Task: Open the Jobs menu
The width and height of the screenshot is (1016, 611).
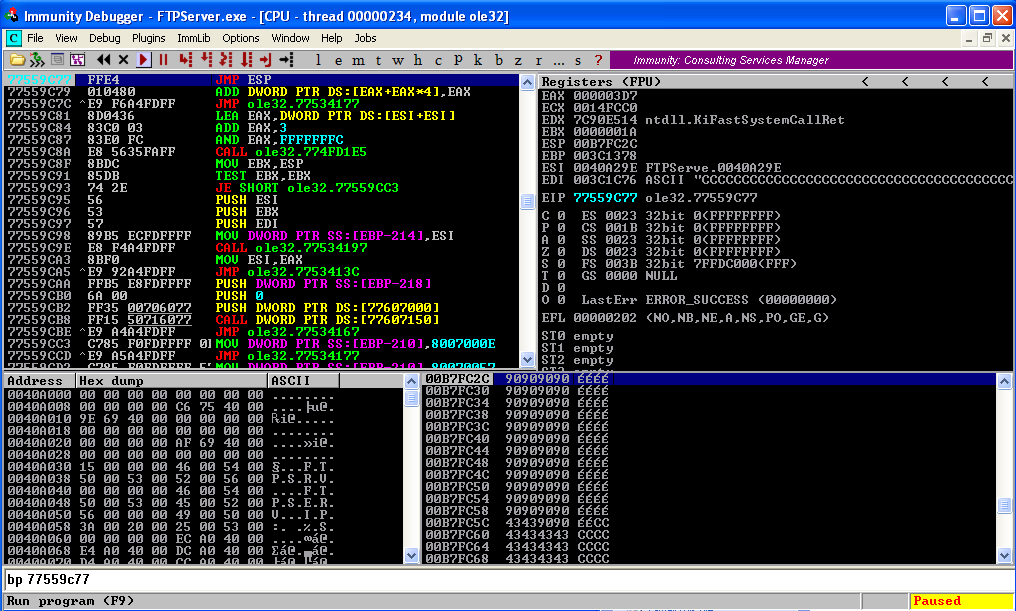Action: pyautogui.click(x=365, y=38)
